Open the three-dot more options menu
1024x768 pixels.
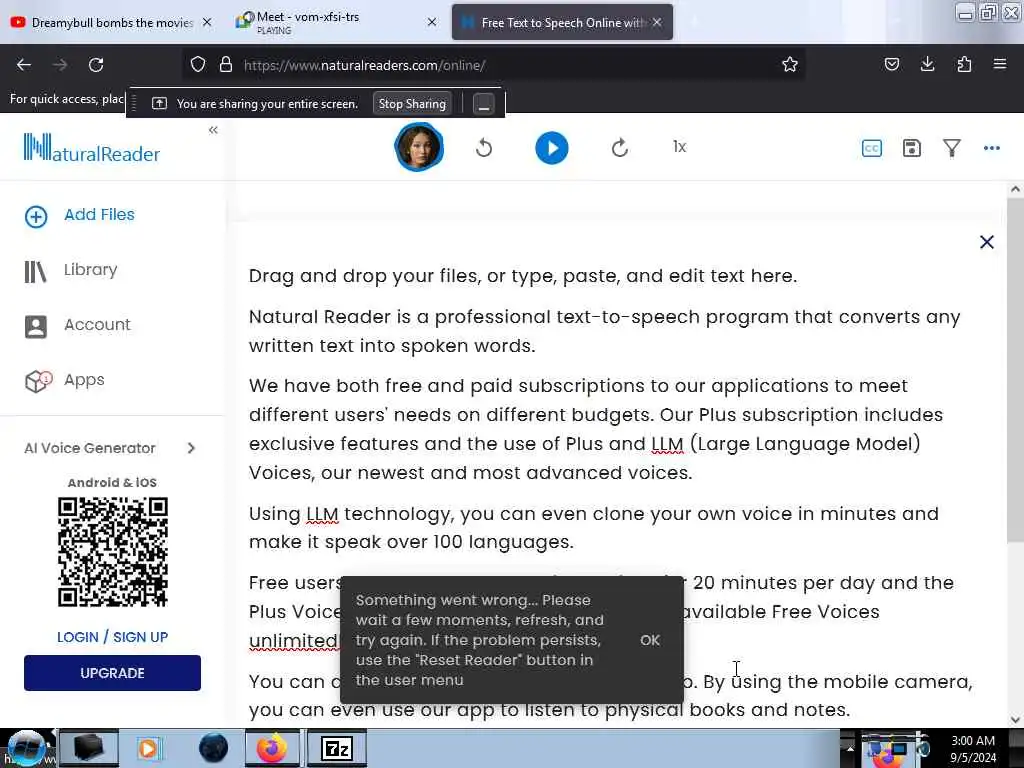point(991,148)
